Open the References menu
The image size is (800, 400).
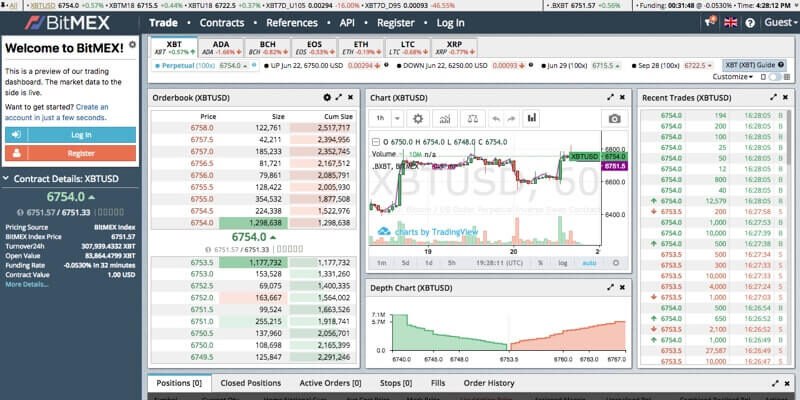coord(292,23)
